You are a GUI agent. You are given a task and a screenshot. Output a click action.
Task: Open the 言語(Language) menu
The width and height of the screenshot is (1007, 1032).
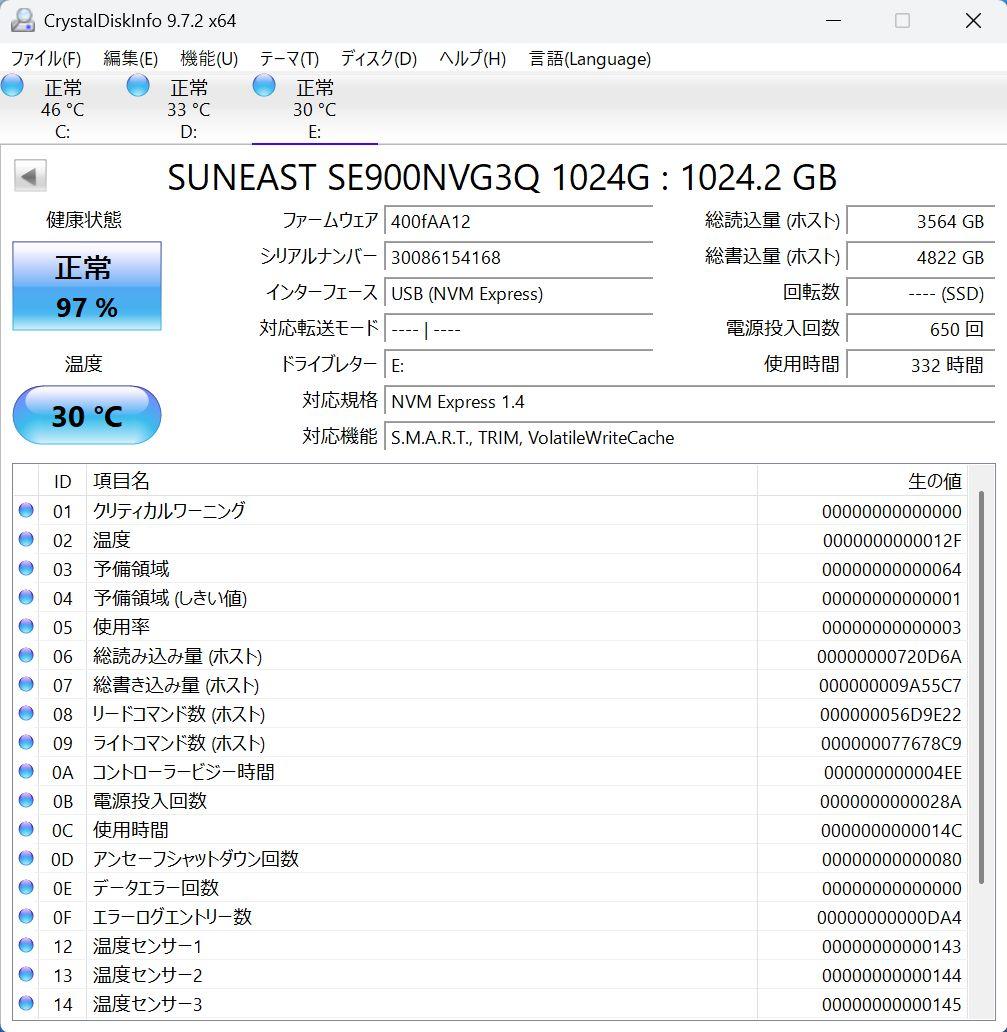pos(589,59)
